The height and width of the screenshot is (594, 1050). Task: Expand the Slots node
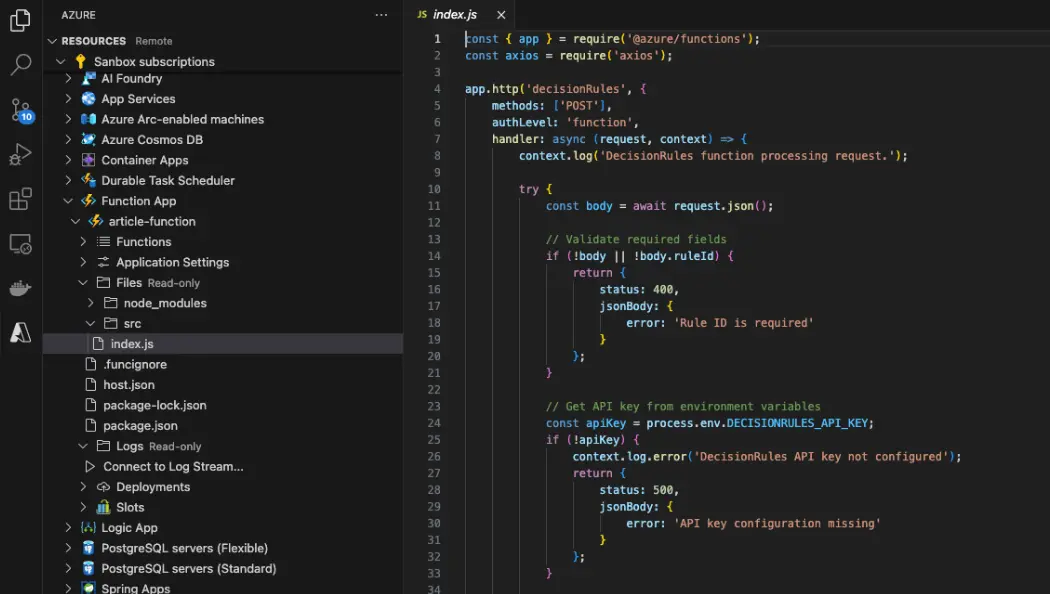(x=83, y=507)
